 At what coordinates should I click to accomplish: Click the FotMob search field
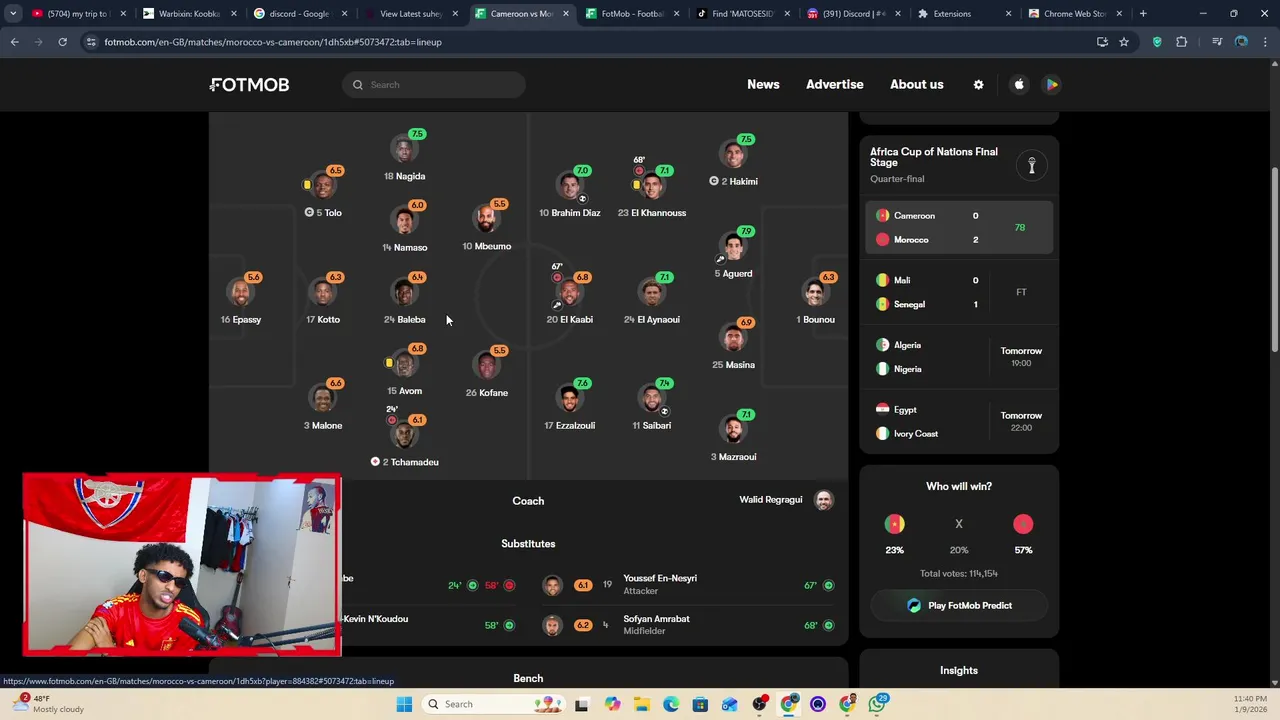tap(434, 85)
